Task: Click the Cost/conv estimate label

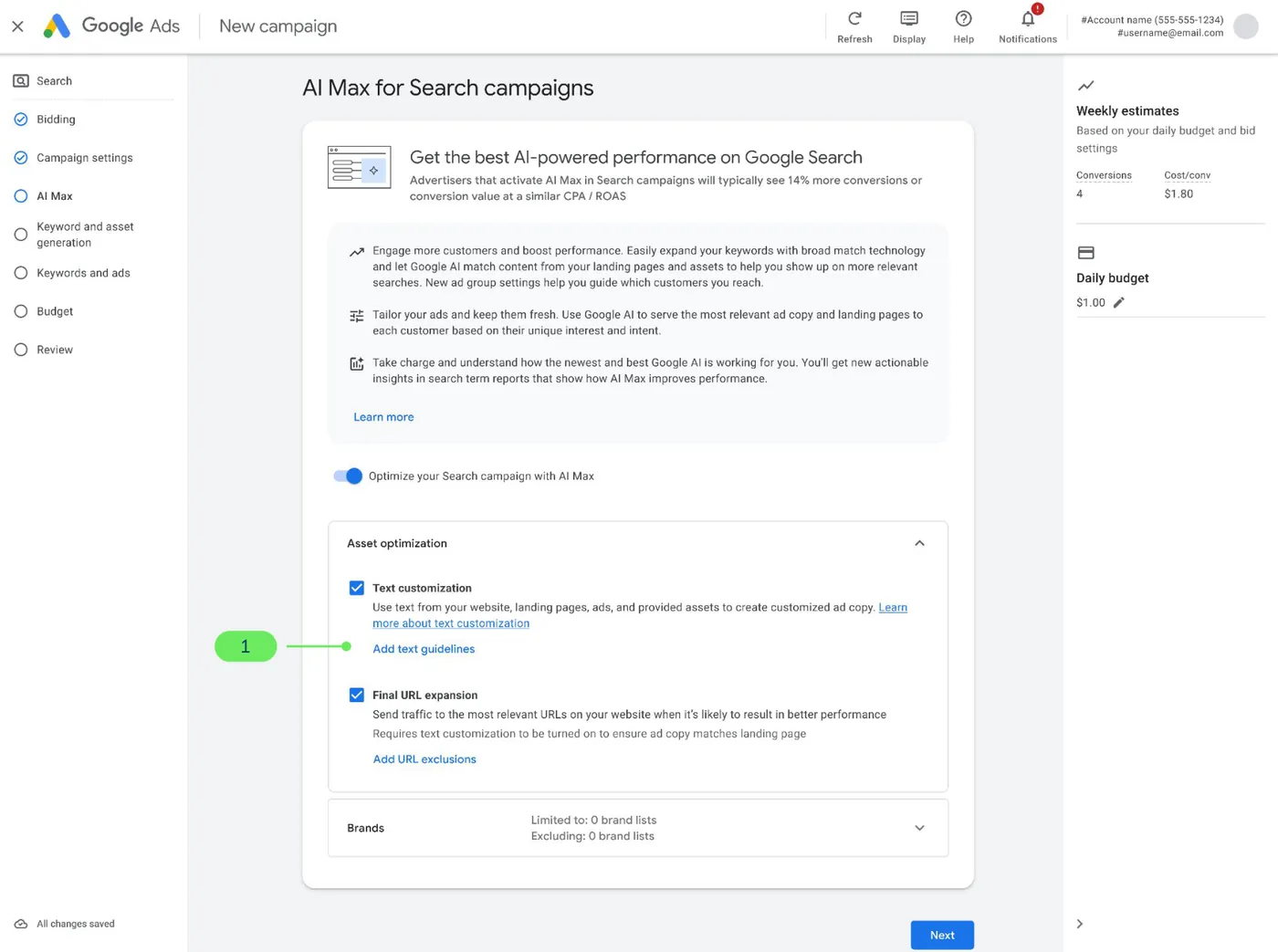Action: 1187,175
